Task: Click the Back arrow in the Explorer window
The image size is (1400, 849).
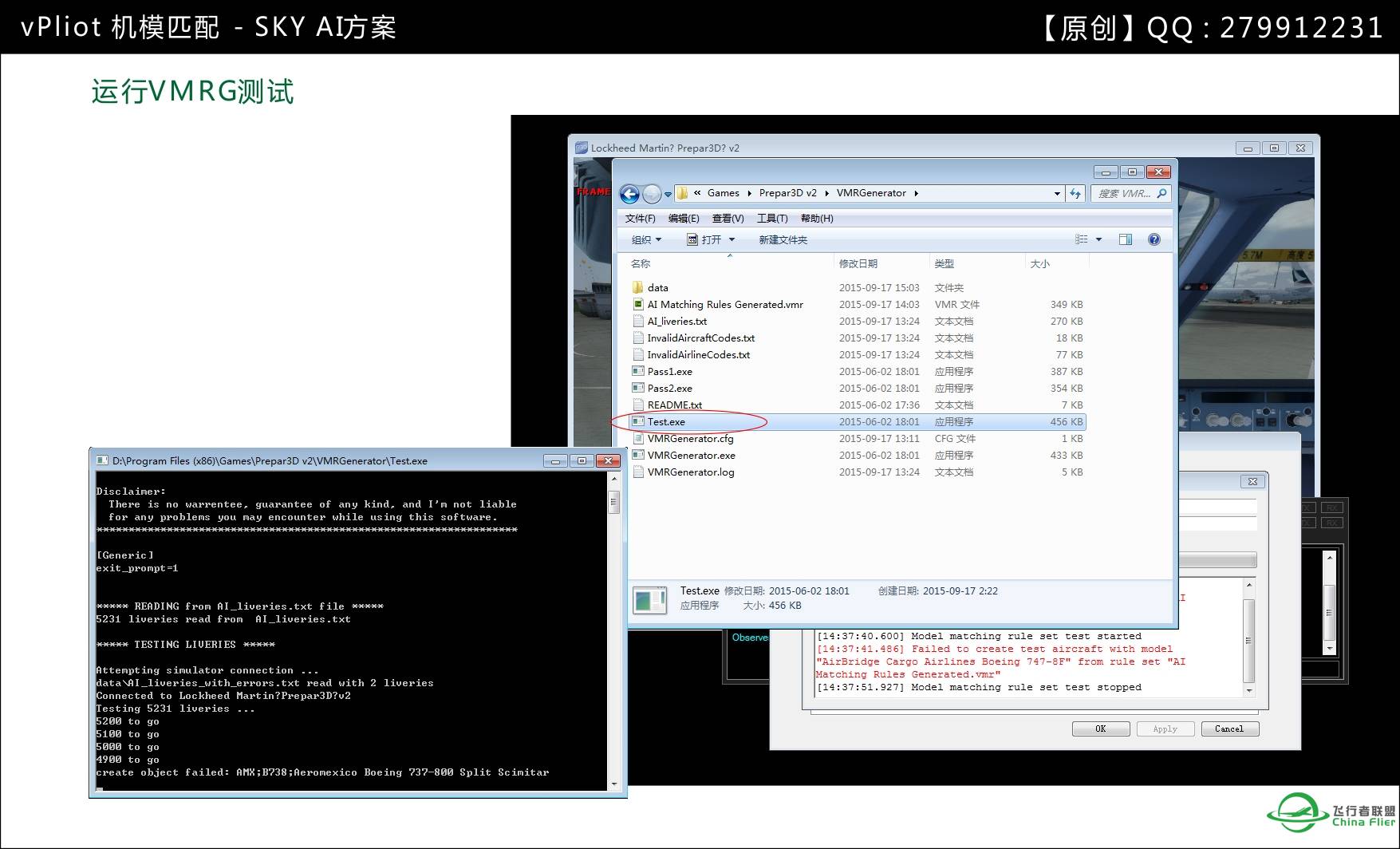Action: (x=629, y=194)
